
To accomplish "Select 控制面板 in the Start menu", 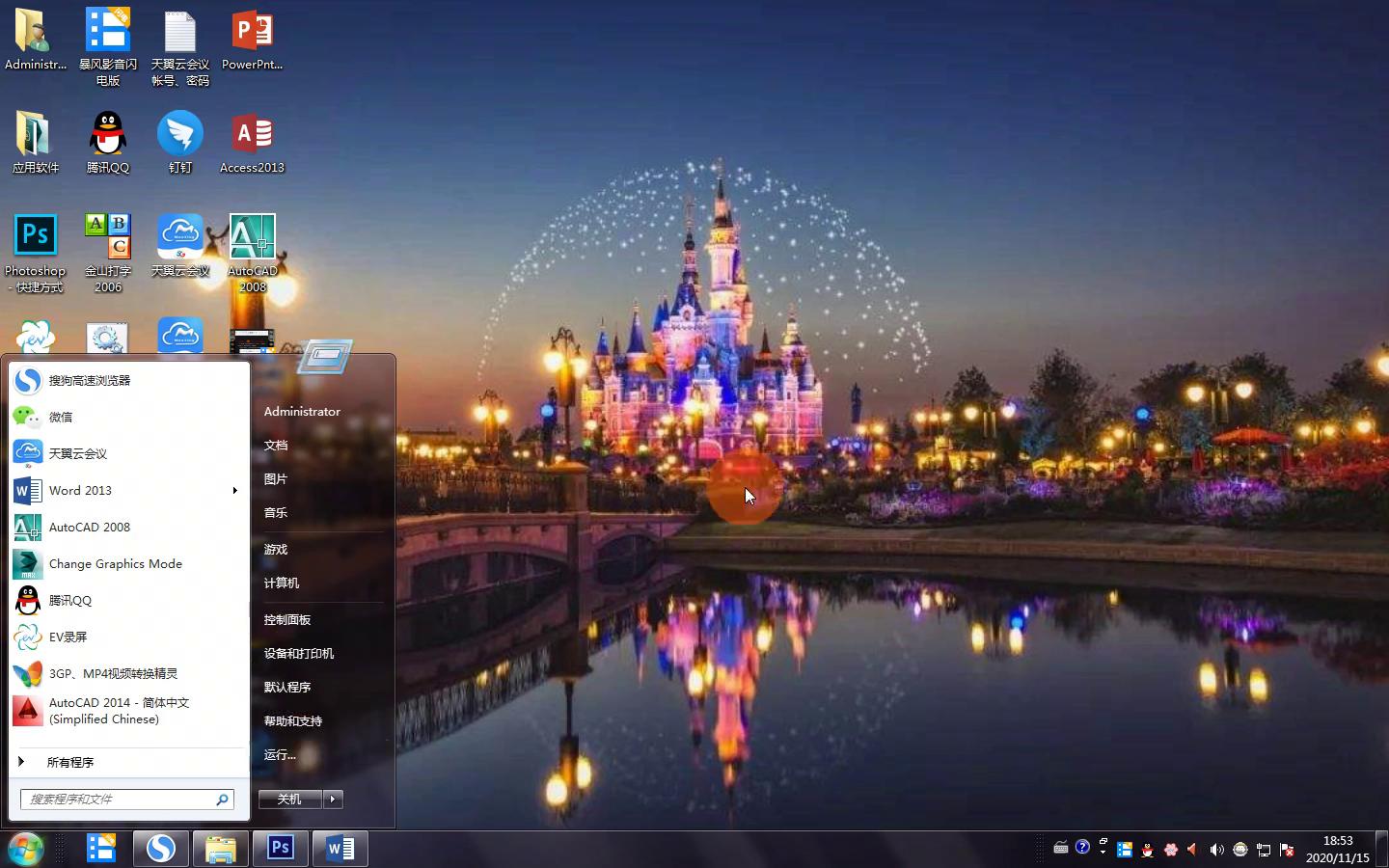I will [287, 619].
